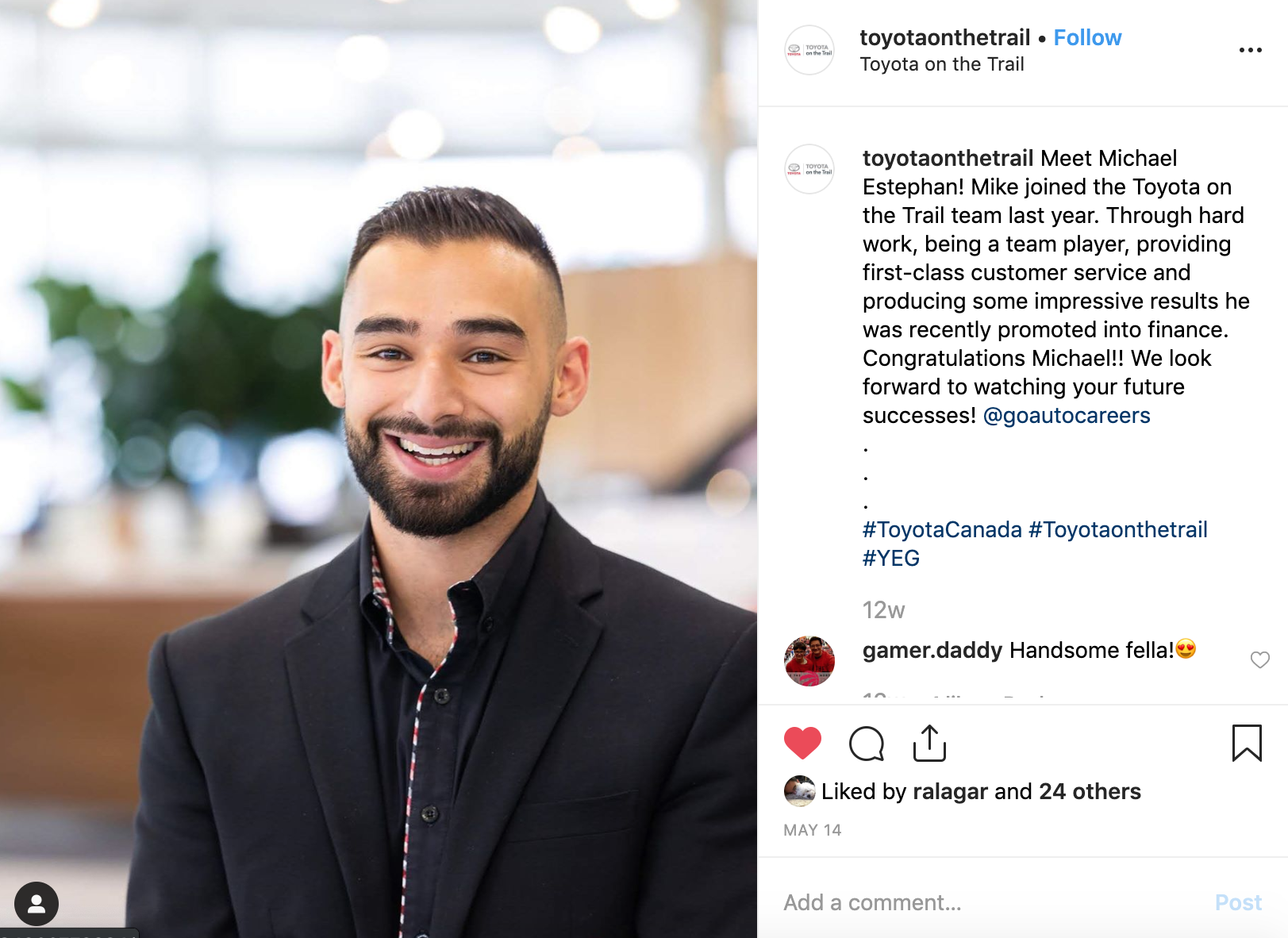Screen dimensions: 1288x938
Task: Unlike the post with the red heart
Action: [802, 744]
